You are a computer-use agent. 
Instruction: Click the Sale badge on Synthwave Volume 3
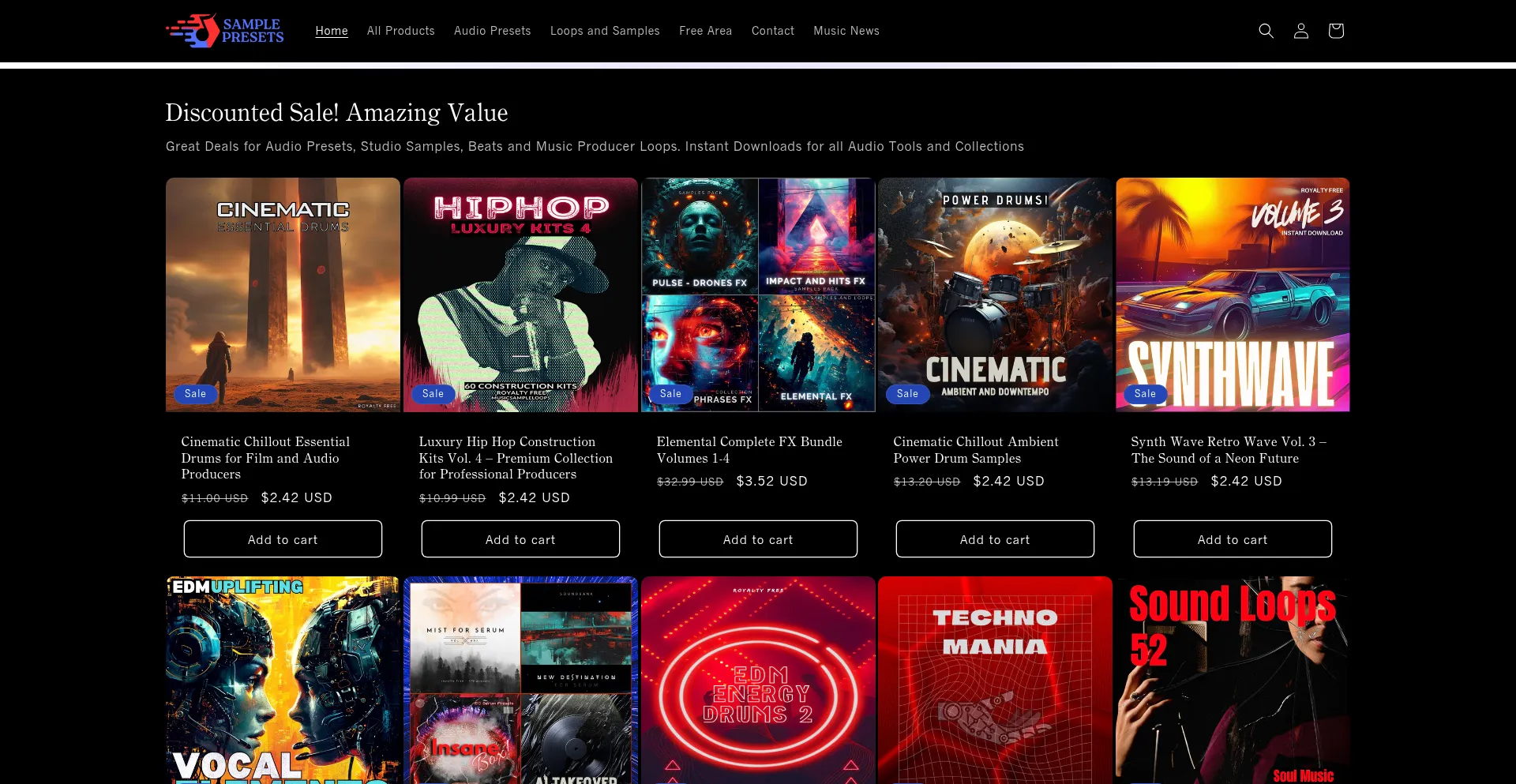coord(1145,394)
